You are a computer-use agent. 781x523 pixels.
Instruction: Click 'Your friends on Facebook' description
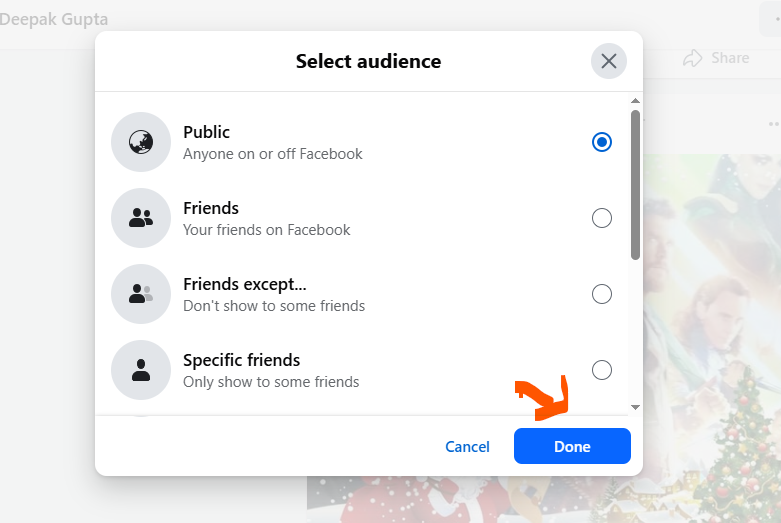coord(266,230)
